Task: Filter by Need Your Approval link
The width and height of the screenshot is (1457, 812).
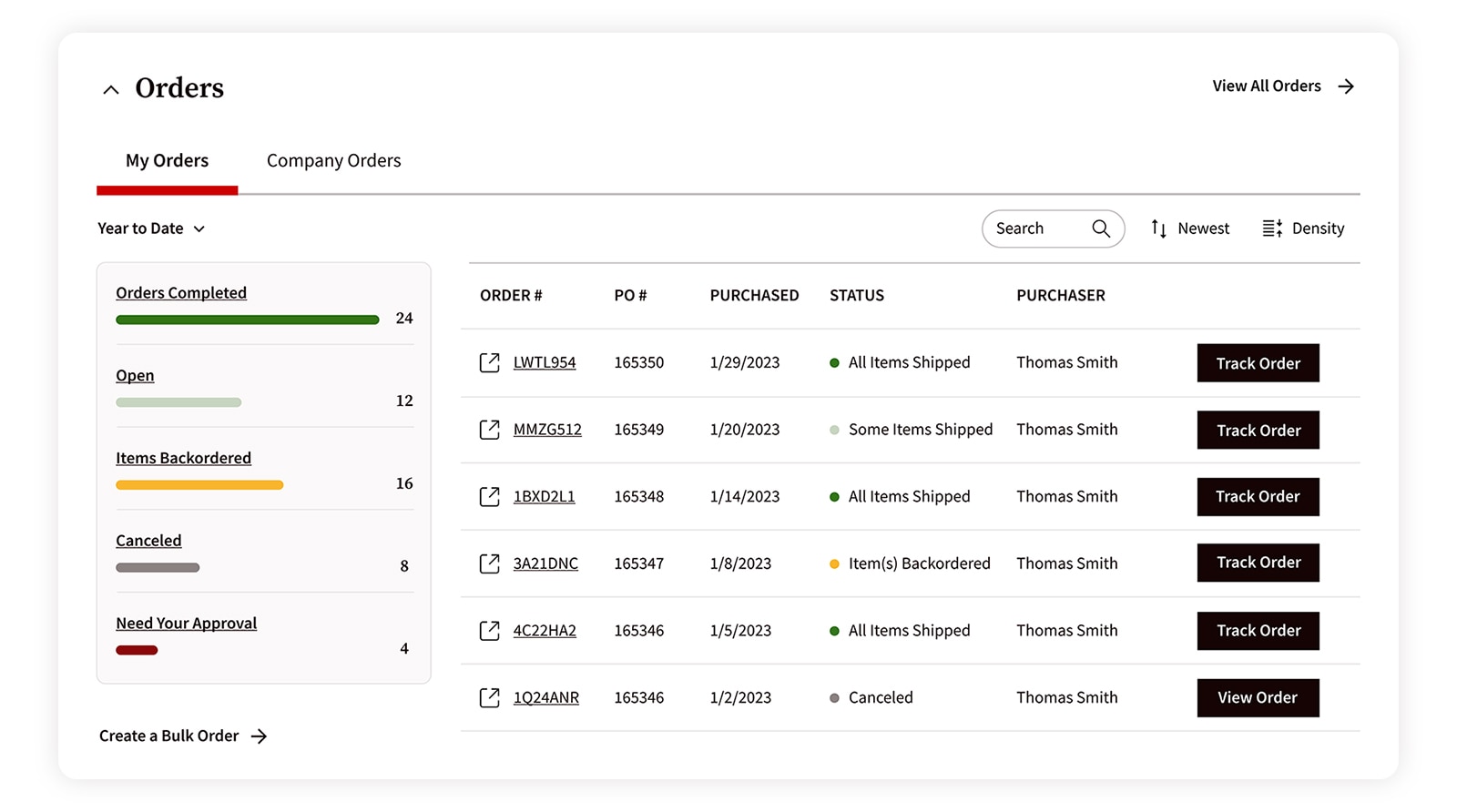Action: [x=186, y=624]
